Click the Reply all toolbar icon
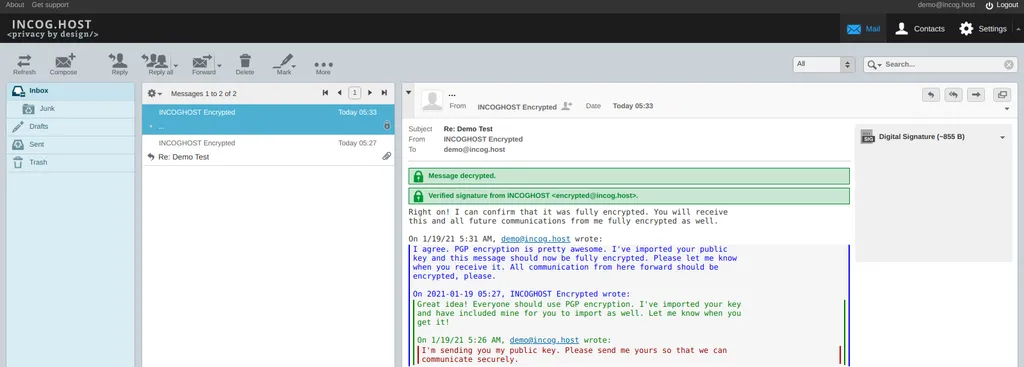The height and width of the screenshot is (367, 1024). [157, 65]
